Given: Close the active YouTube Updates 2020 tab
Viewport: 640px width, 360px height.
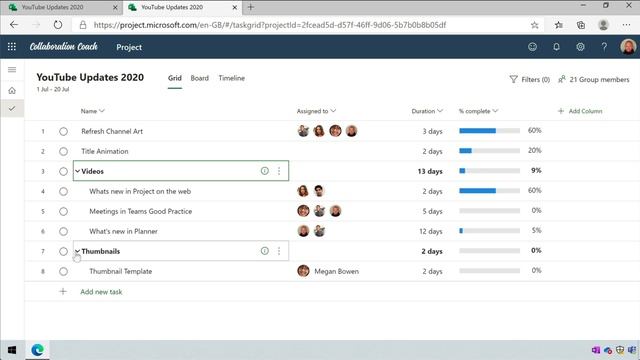Looking at the screenshot, I should [x=235, y=7].
